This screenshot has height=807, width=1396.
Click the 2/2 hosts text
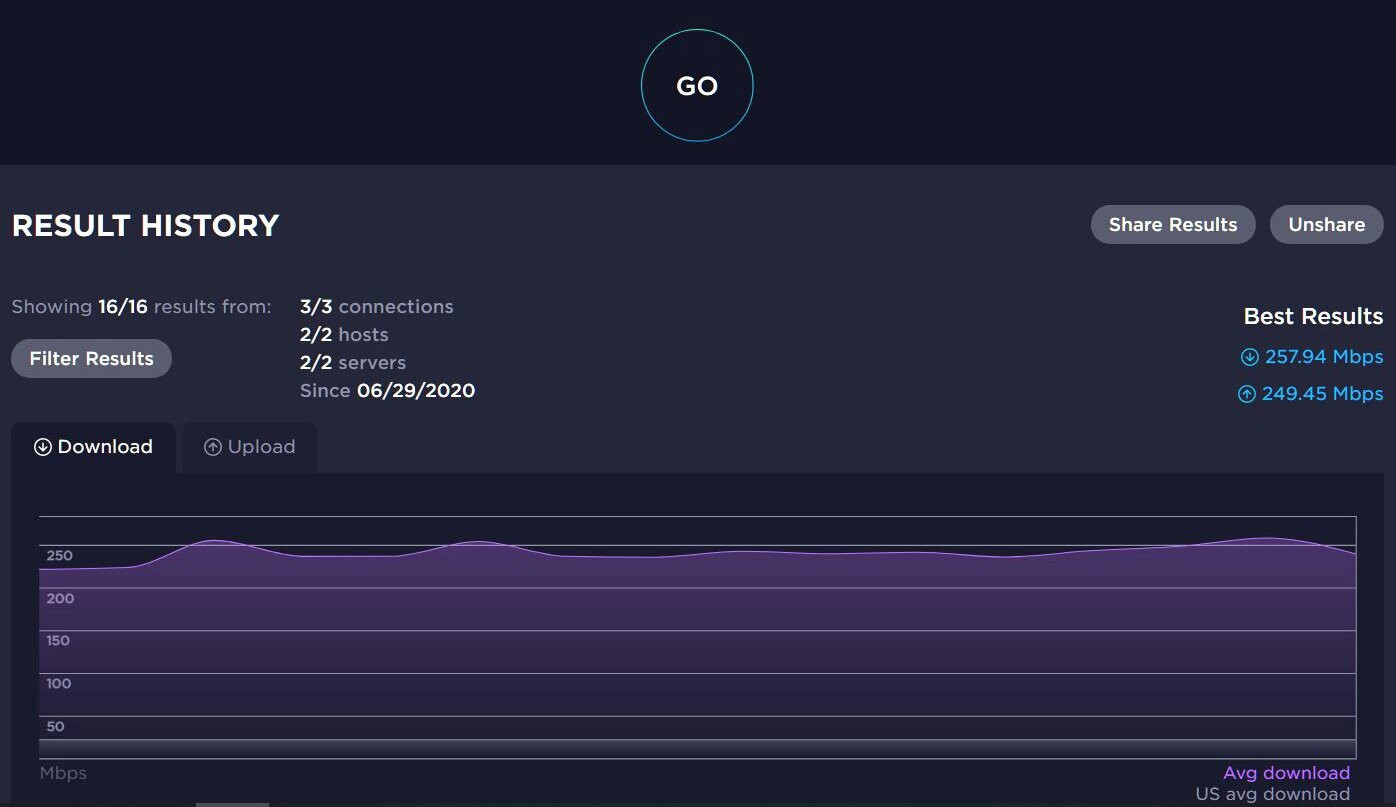pyautogui.click(x=344, y=335)
